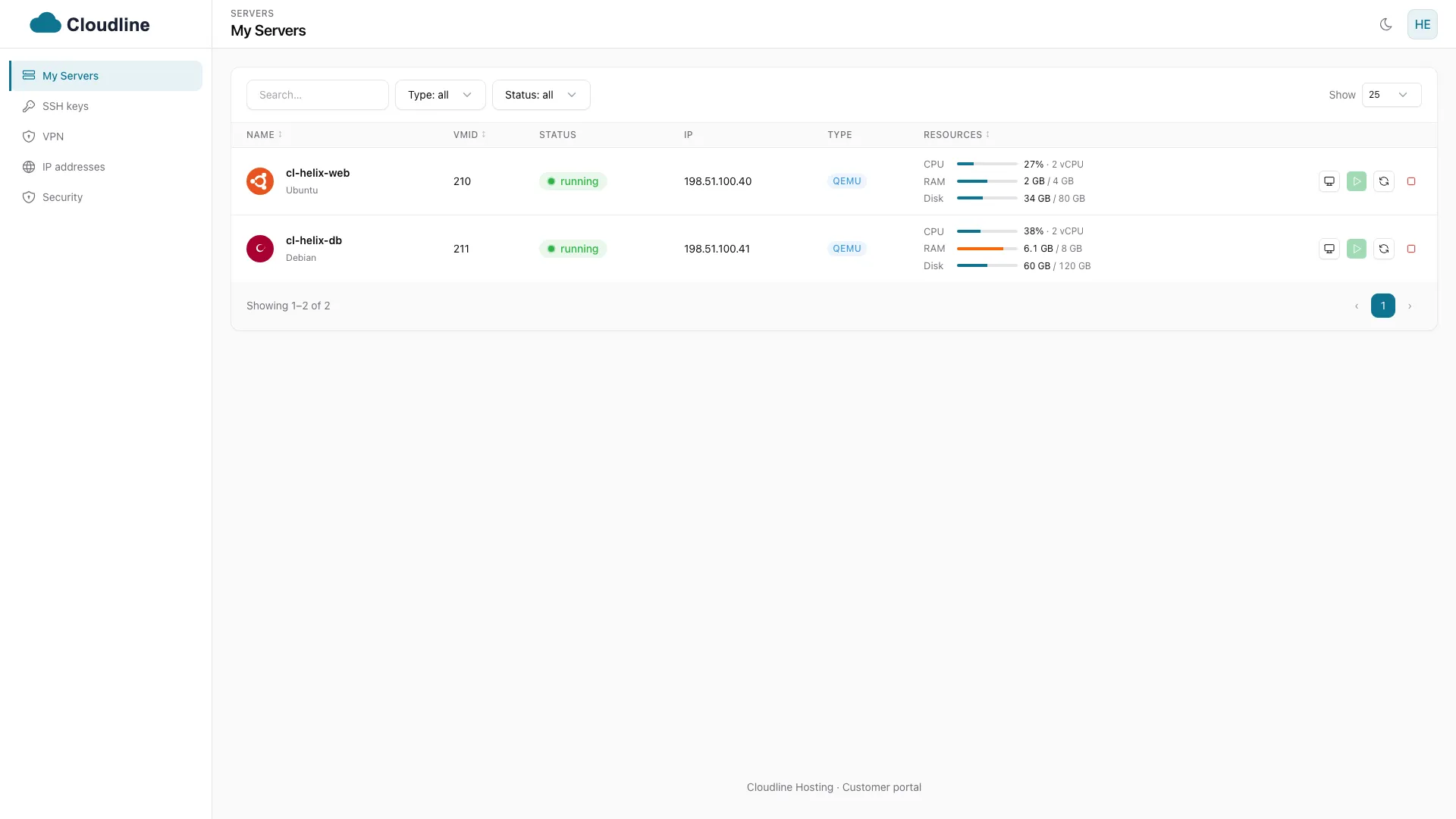
Task: Open HE user avatar menu
Action: coord(1423,24)
